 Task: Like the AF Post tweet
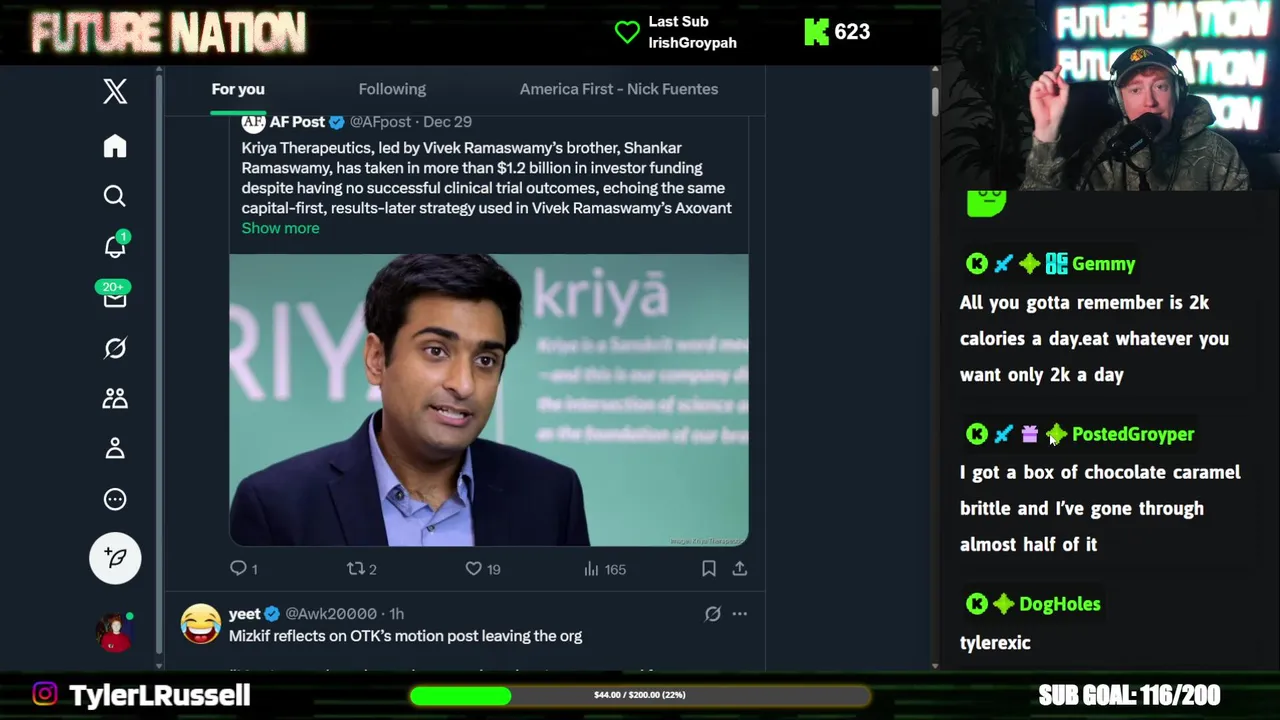(474, 569)
